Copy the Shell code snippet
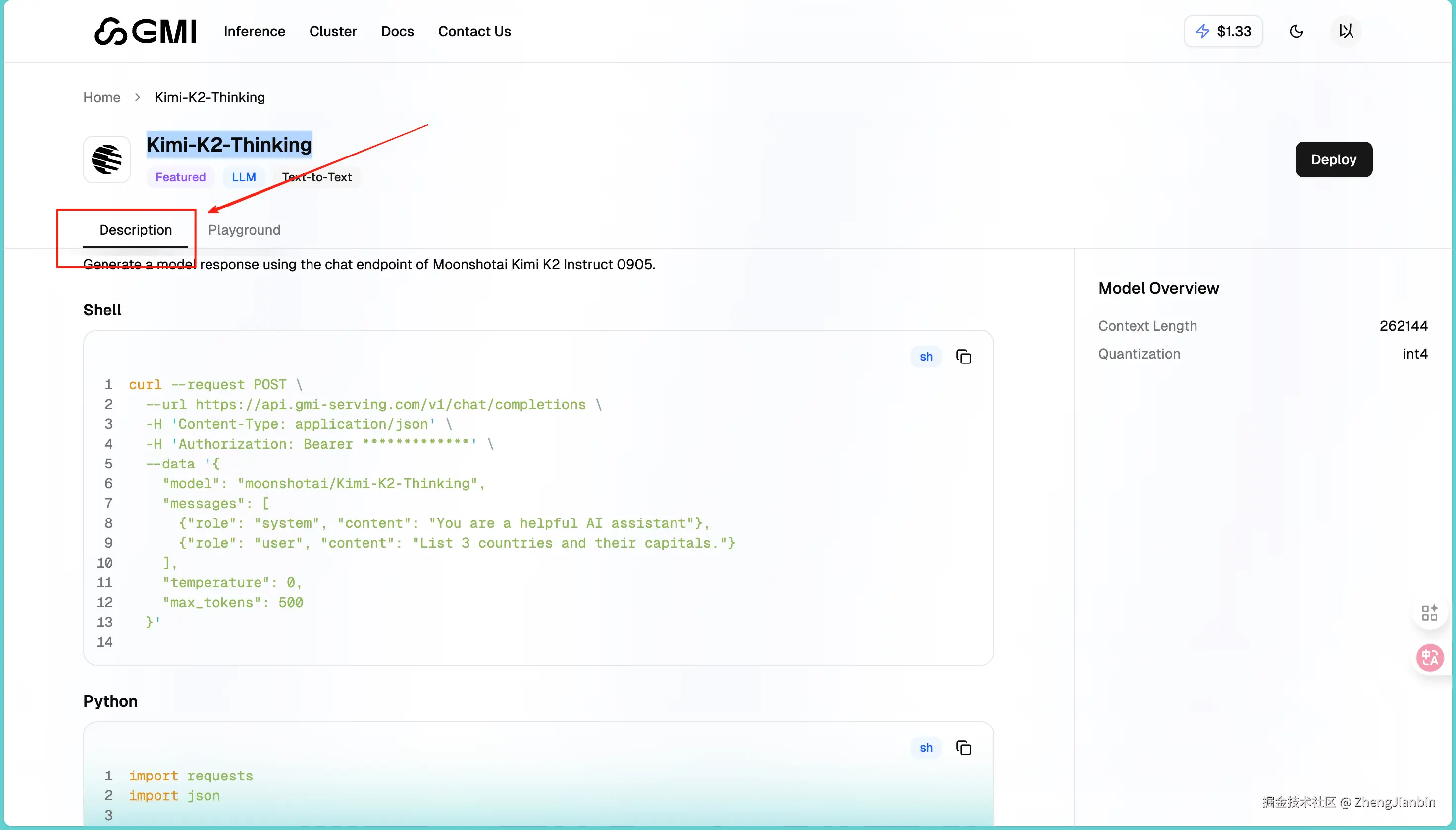 963,357
